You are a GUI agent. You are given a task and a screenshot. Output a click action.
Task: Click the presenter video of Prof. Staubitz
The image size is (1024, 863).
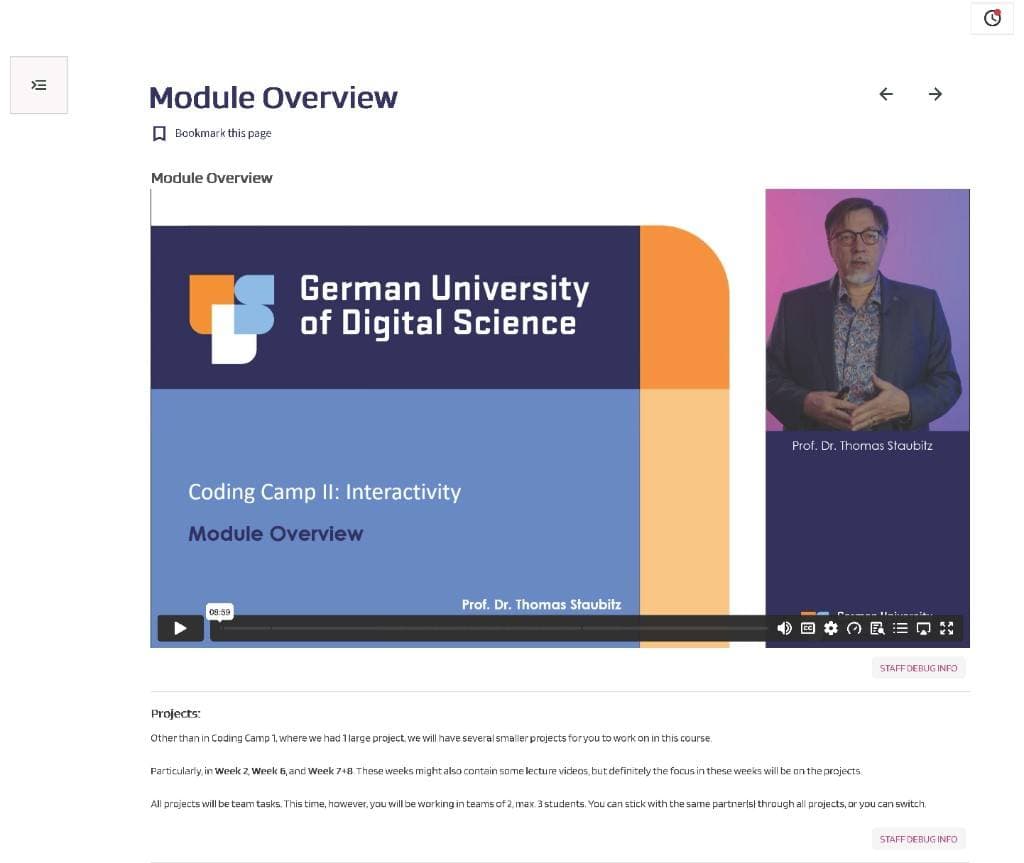[867, 310]
